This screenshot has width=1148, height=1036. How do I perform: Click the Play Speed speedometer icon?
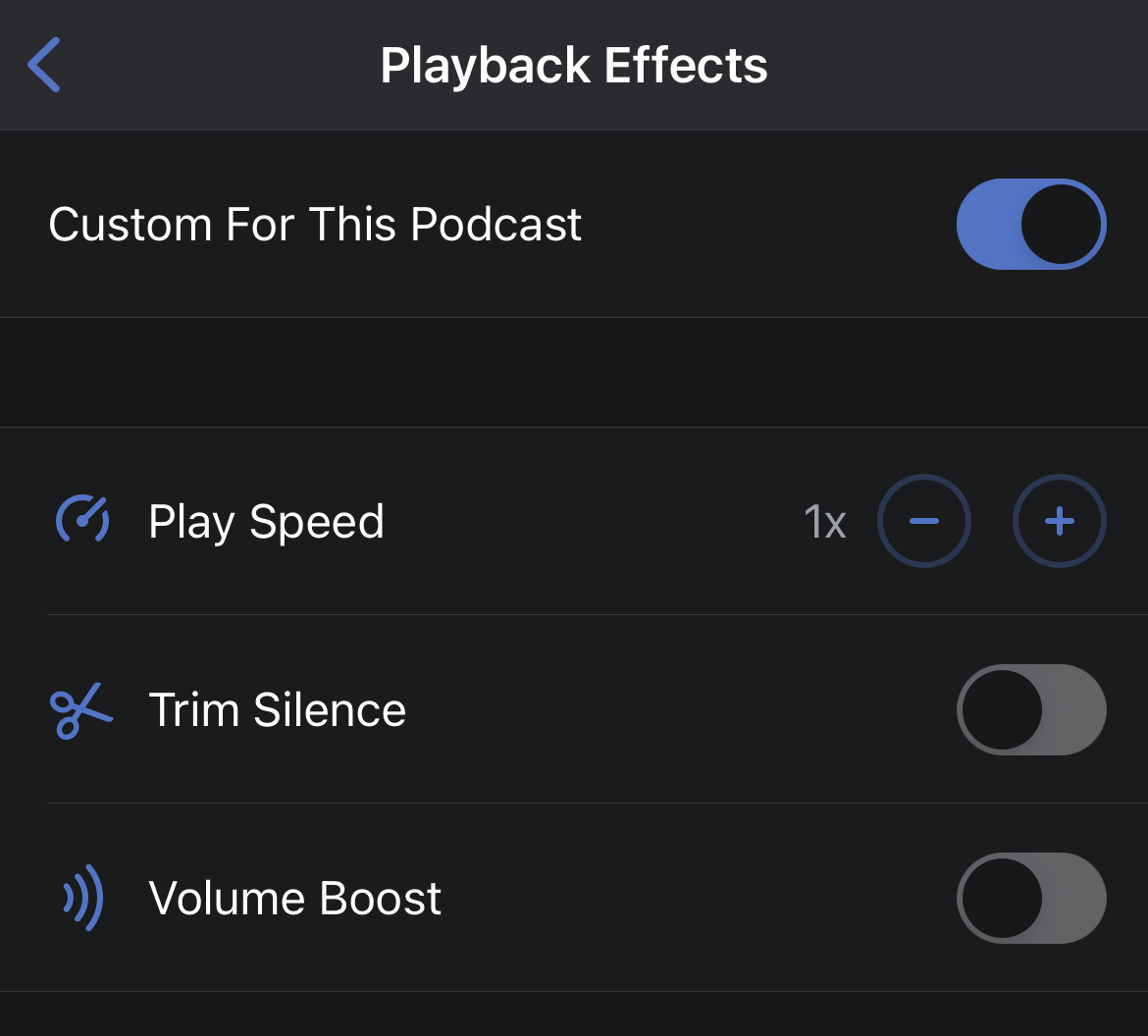81,521
